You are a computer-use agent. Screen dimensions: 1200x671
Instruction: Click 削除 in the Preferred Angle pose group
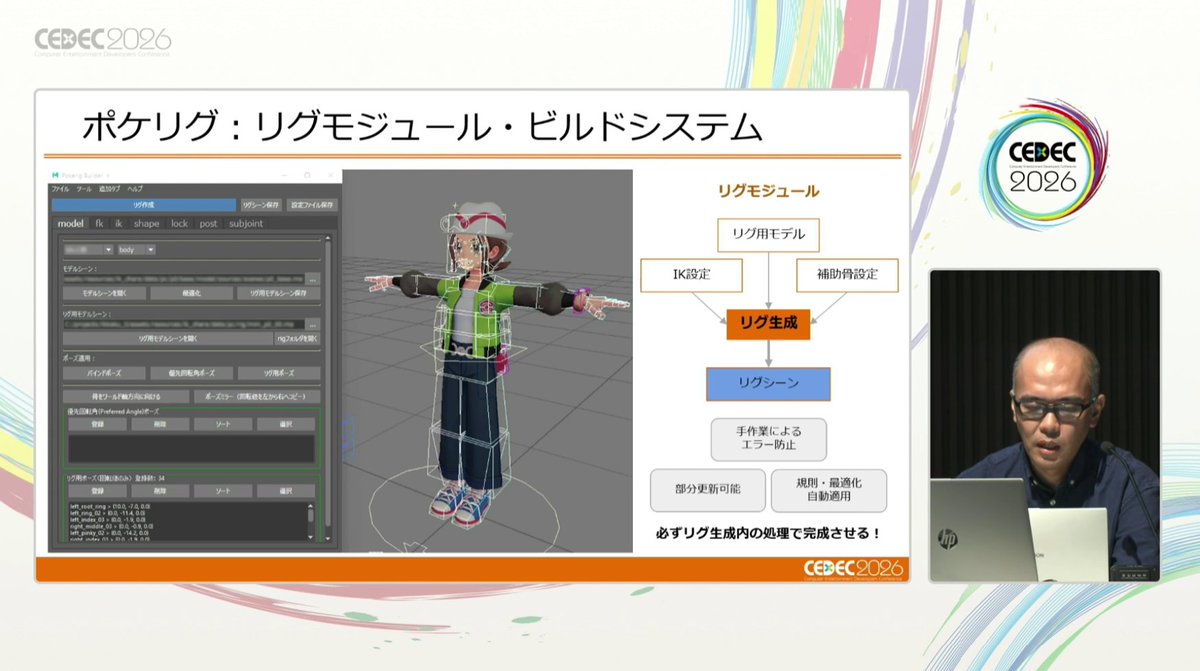160,424
